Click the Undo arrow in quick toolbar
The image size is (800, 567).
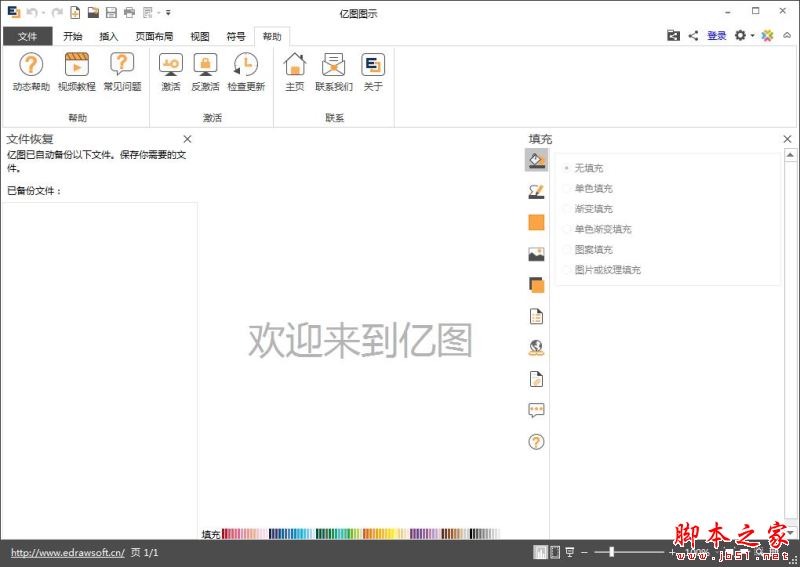tap(32, 12)
